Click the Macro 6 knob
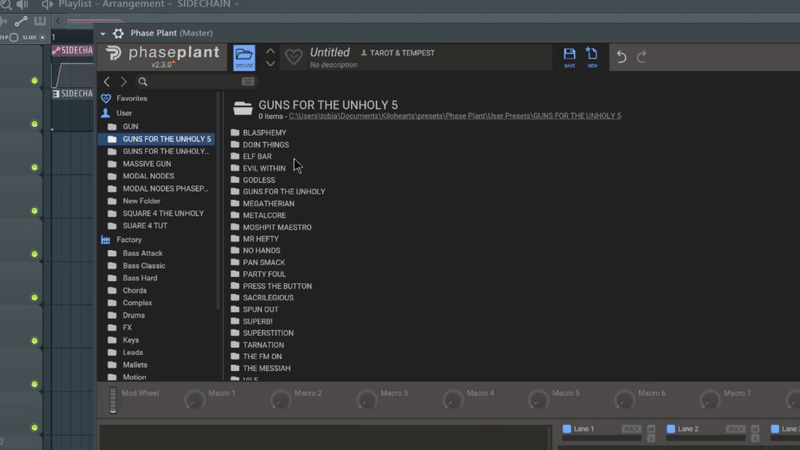This screenshot has width=800, height=450. pyautogui.click(x=624, y=400)
